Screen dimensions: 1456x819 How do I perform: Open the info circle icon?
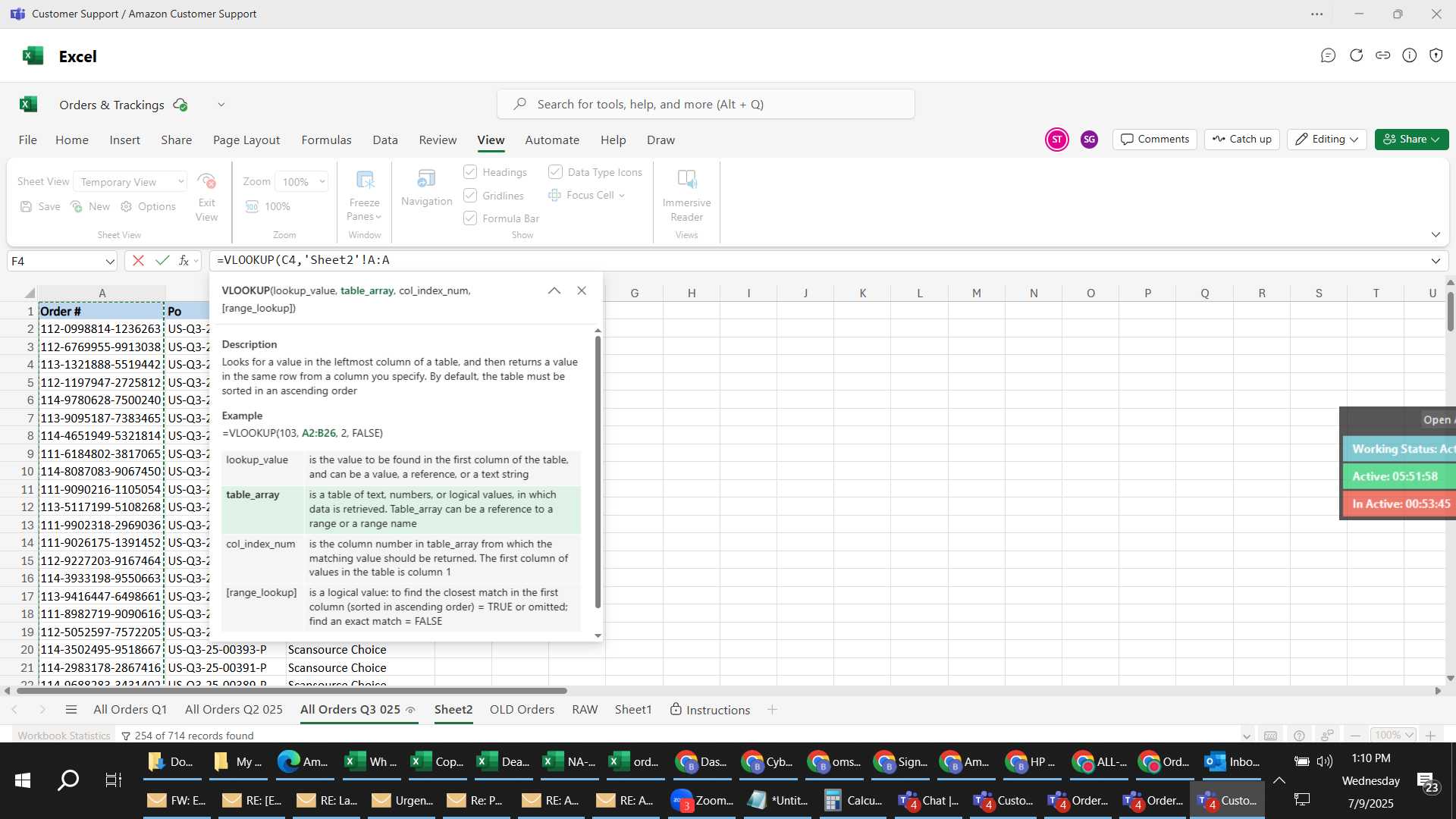pyautogui.click(x=1409, y=55)
